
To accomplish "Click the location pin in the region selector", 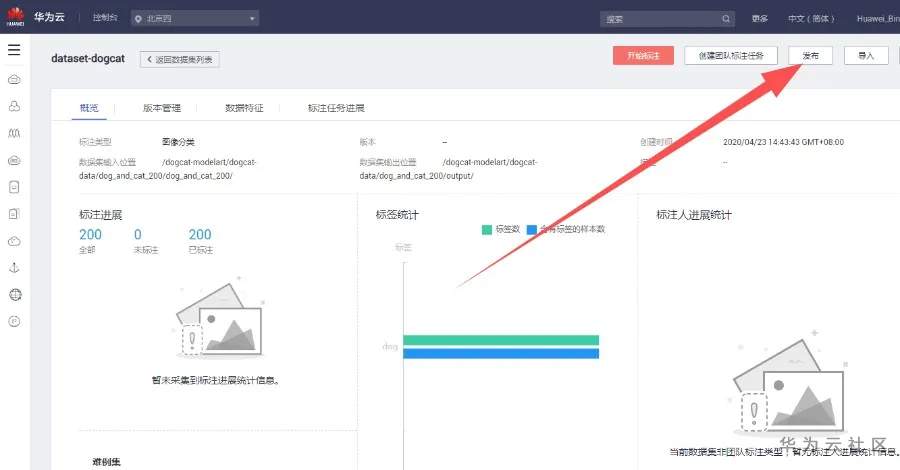I will coord(138,19).
